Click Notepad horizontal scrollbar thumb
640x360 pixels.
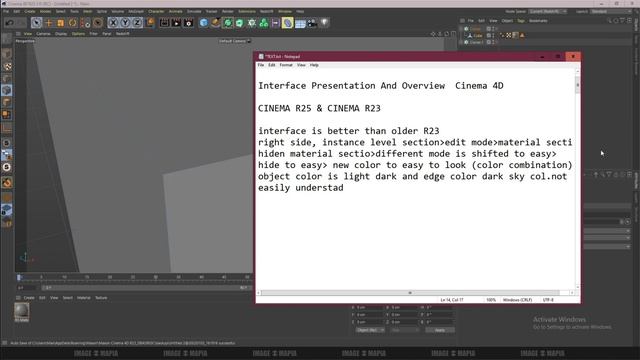[410, 293]
